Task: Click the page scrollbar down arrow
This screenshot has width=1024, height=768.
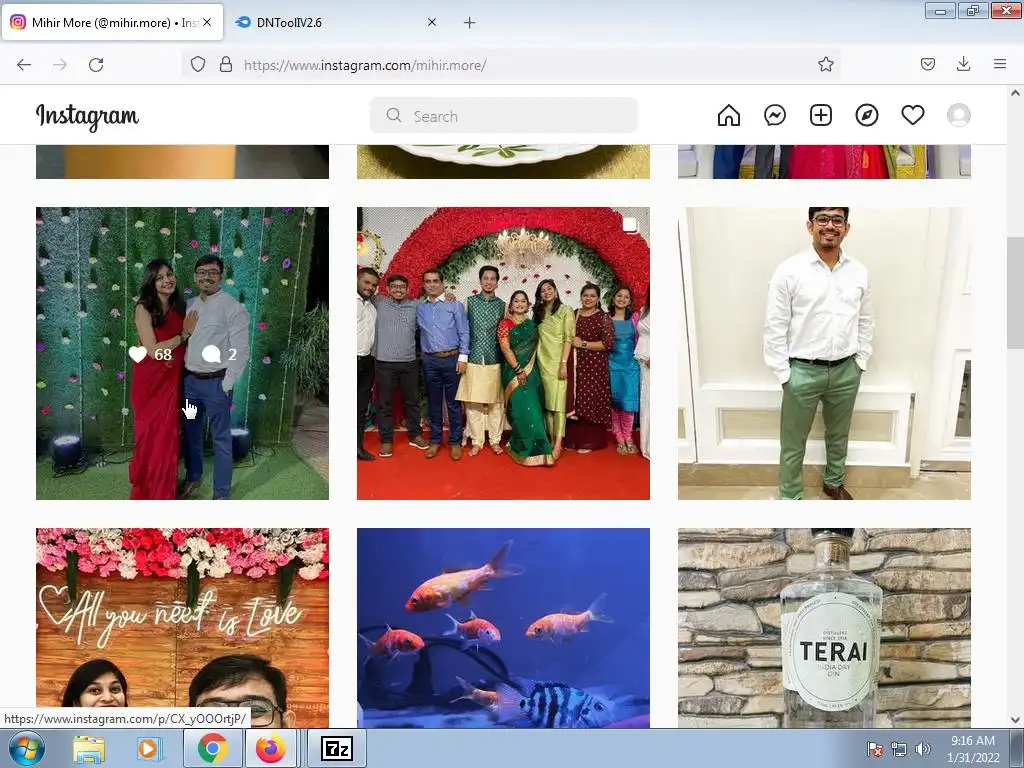Action: [1015, 720]
